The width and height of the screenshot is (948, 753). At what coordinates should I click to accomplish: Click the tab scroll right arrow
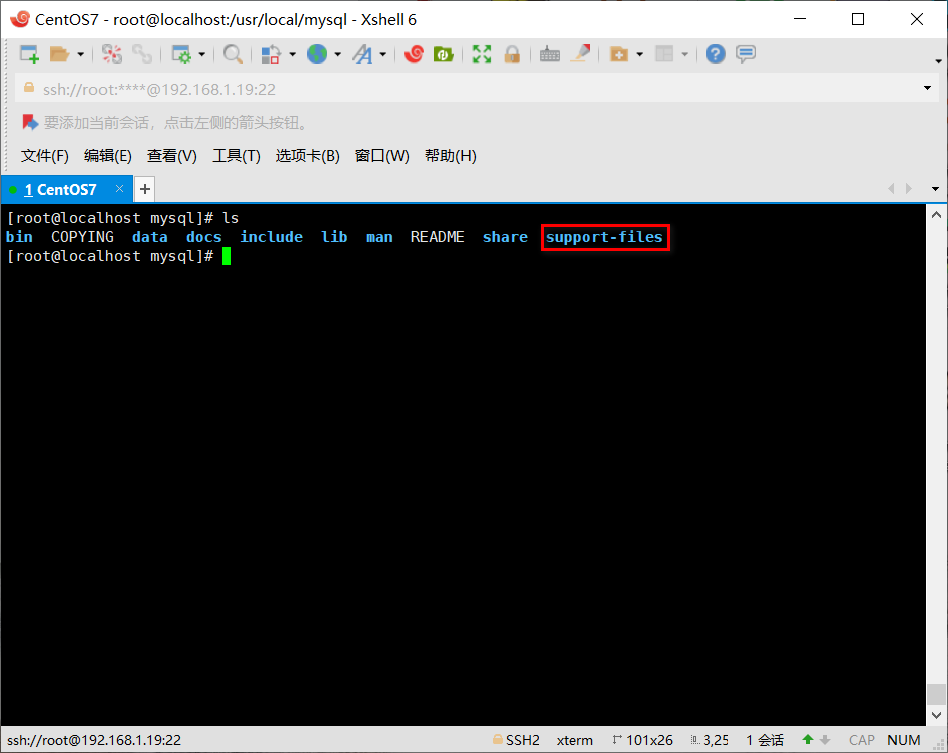[x=908, y=189]
